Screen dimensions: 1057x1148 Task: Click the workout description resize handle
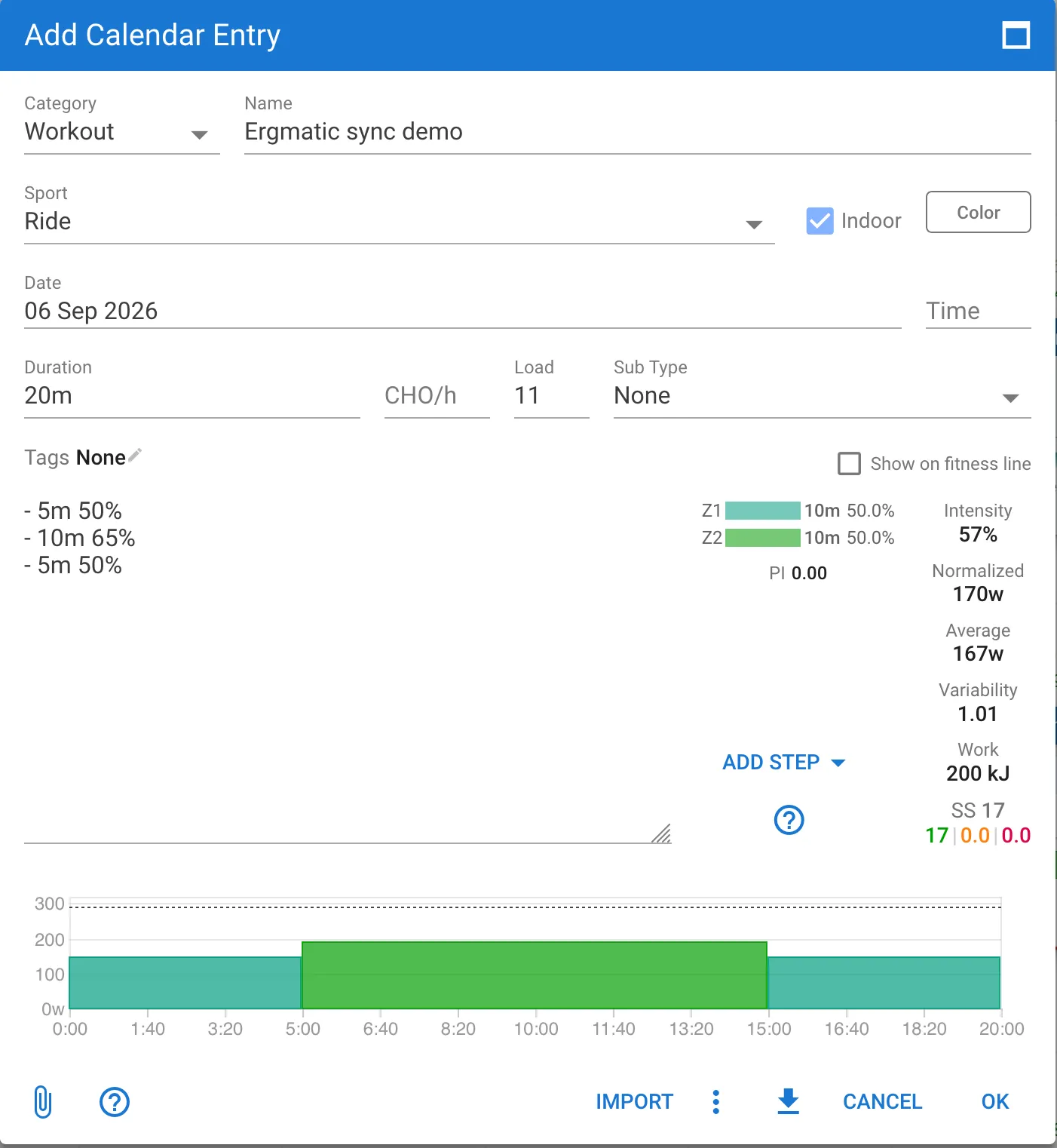coord(661,833)
